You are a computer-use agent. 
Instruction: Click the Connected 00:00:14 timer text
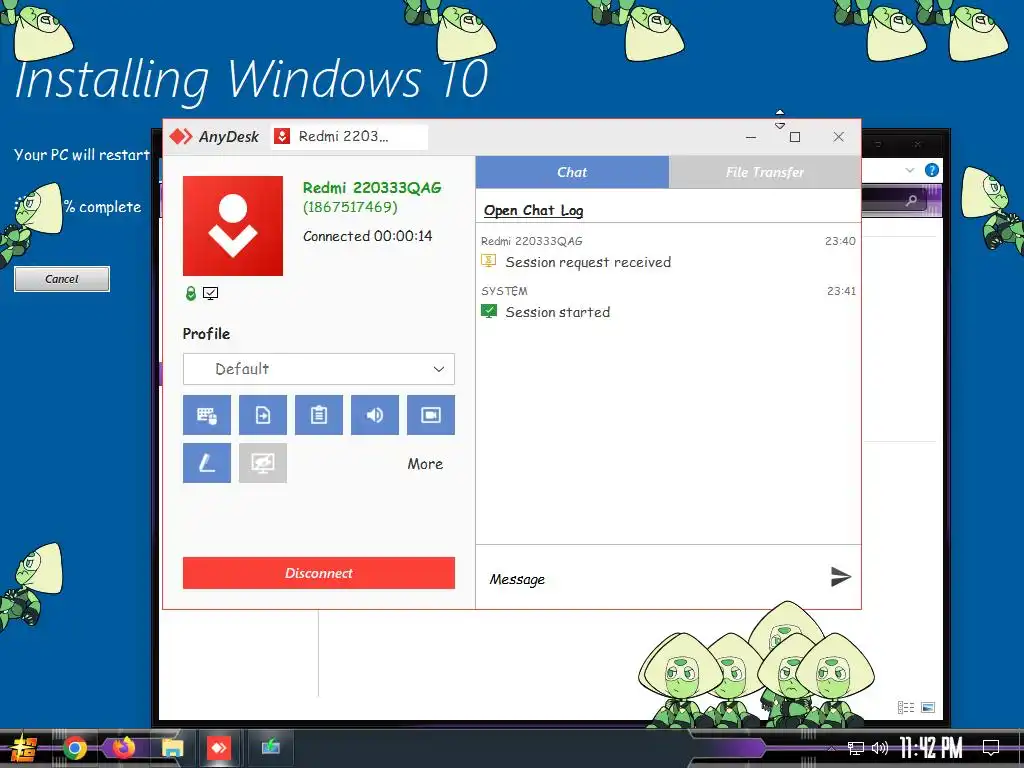368,236
